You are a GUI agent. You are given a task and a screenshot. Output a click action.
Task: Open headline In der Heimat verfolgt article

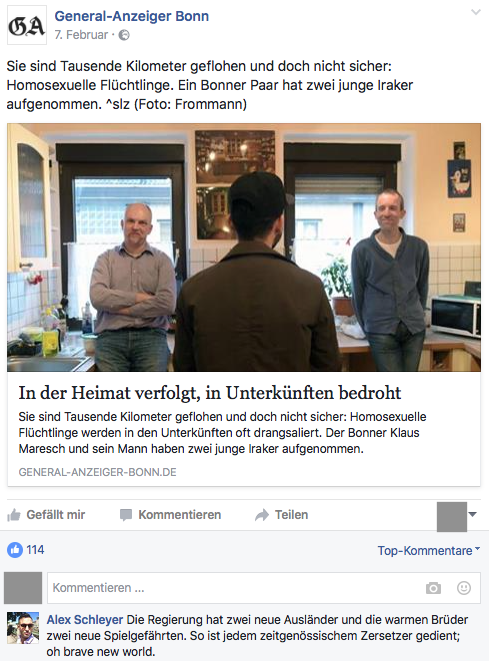pos(210,393)
